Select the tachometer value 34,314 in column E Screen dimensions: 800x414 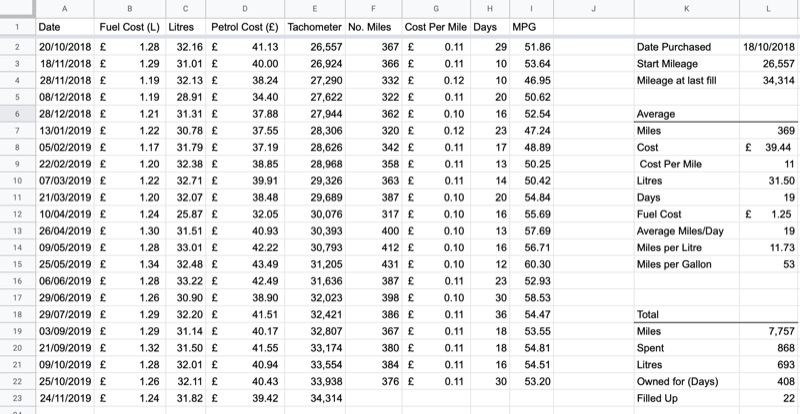tap(315, 398)
